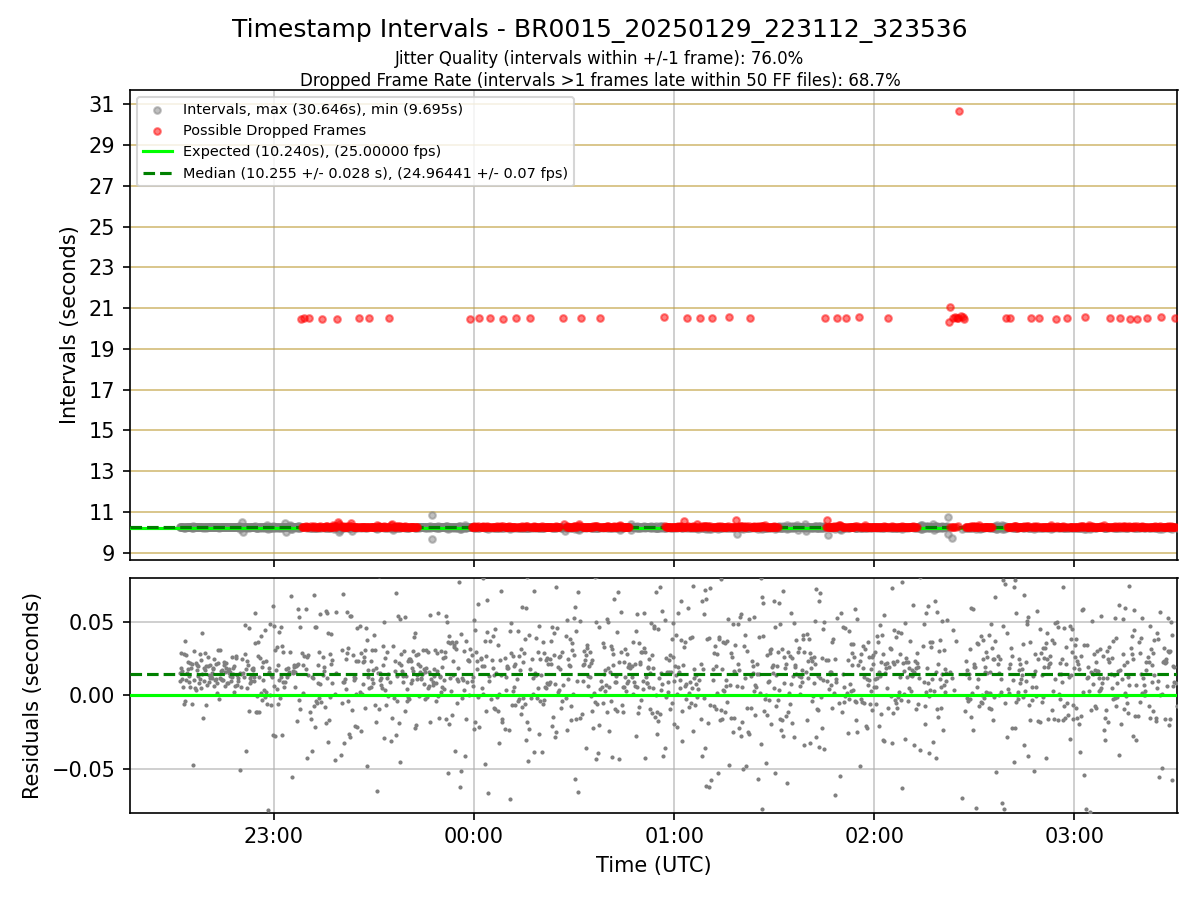Viewport: 1200px width, 900px height.
Task: Click the red point at 21 seconds above the 02:23 cluster
Action: coord(950,307)
